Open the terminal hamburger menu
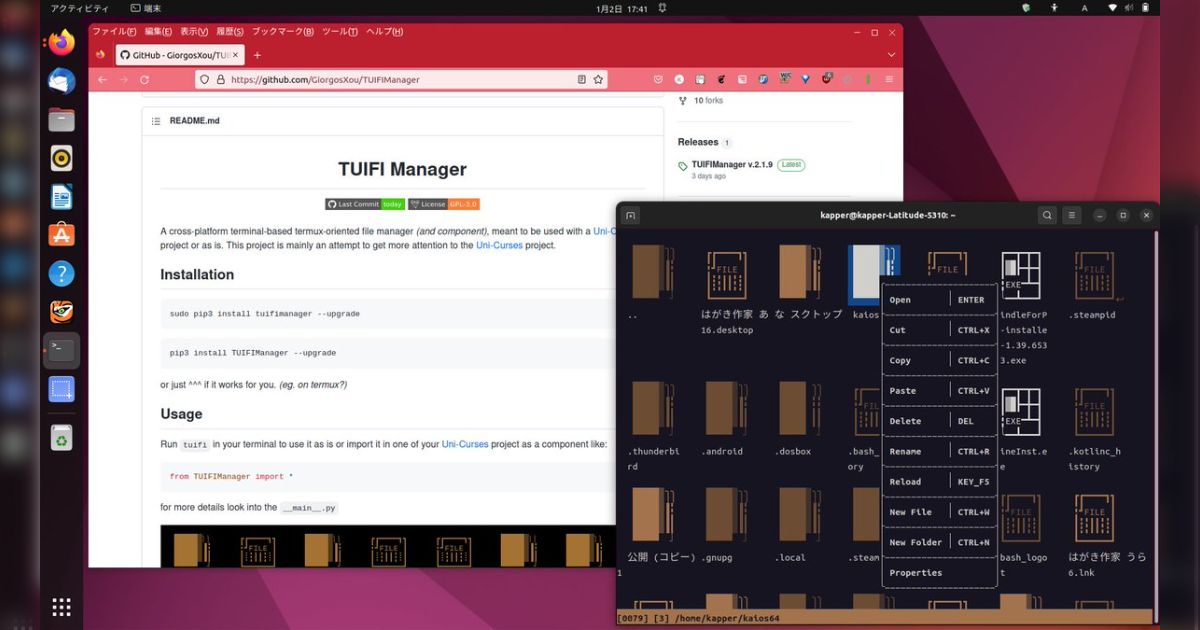The height and width of the screenshot is (630, 1200). pos(1072,215)
